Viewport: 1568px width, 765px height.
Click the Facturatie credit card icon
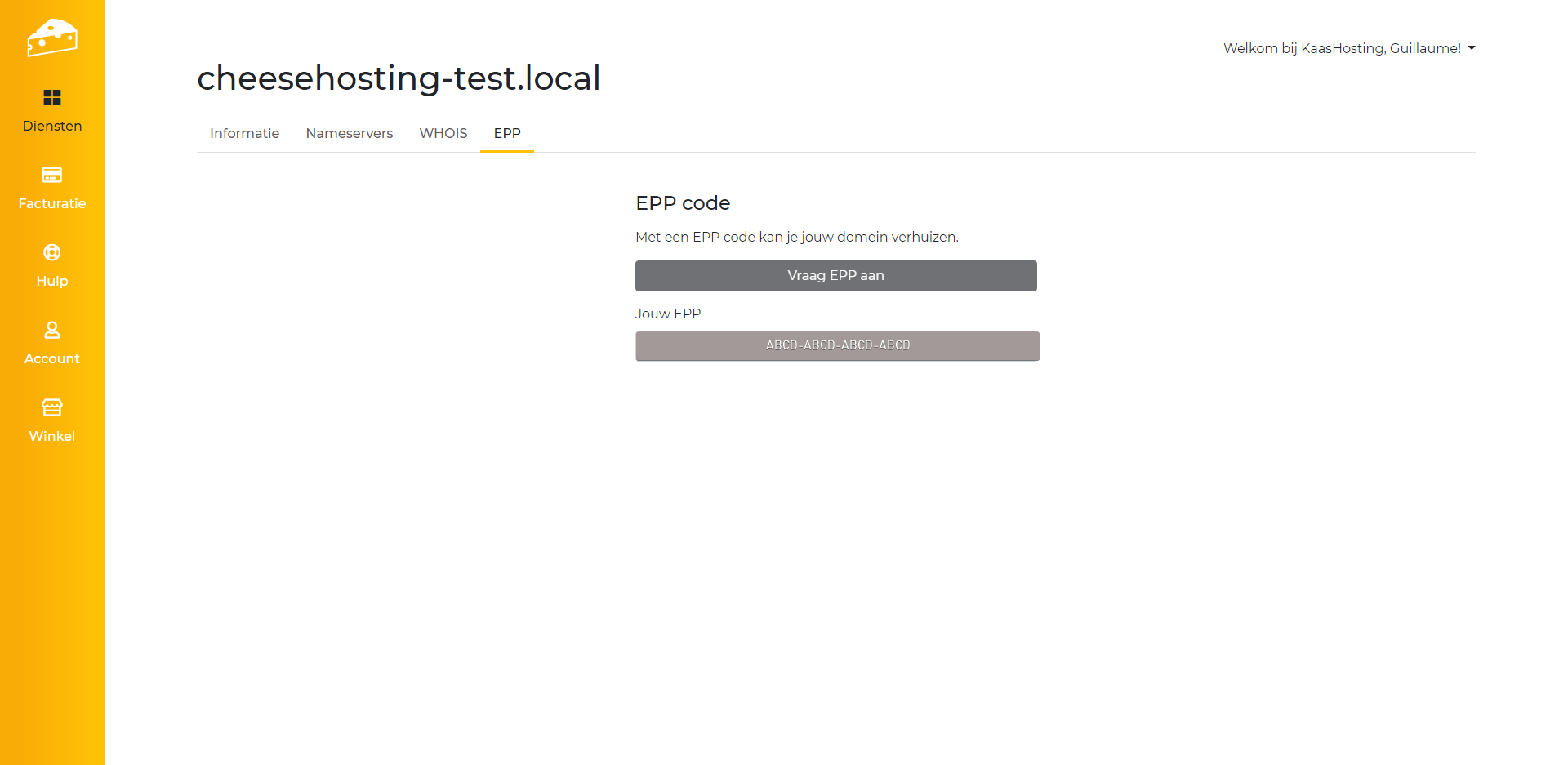[52, 175]
